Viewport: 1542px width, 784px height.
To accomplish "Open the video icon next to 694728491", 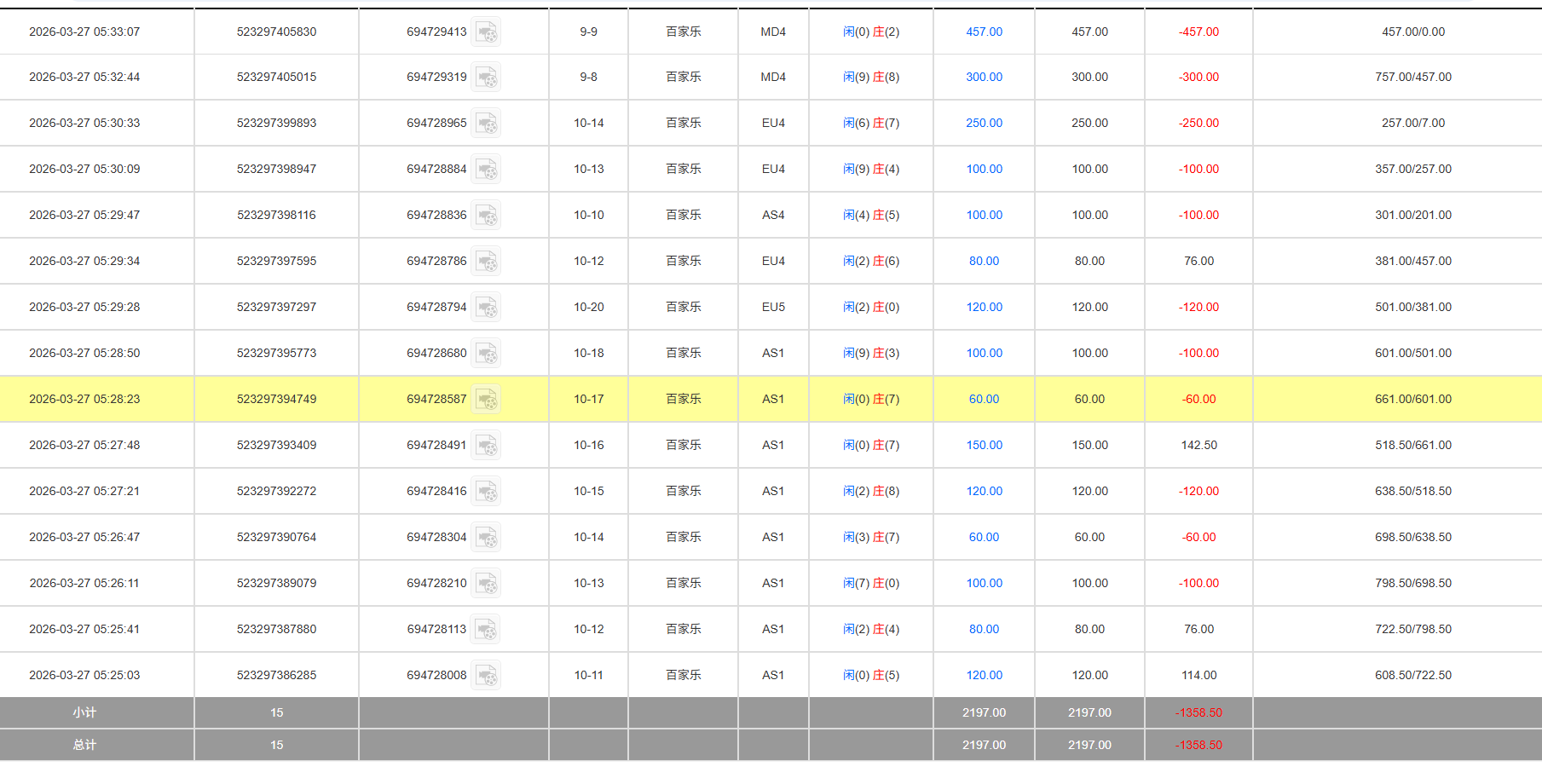I will click(x=486, y=446).
